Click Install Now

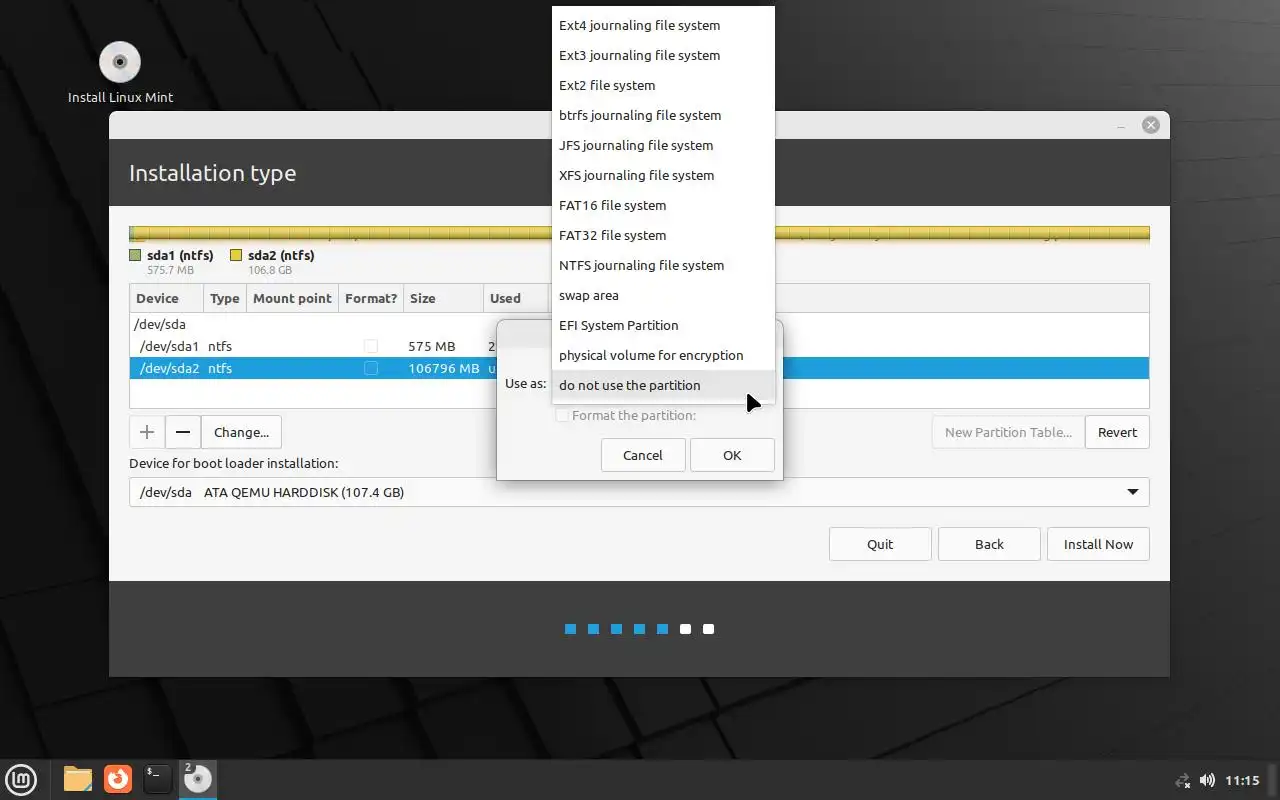tap(1098, 544)
